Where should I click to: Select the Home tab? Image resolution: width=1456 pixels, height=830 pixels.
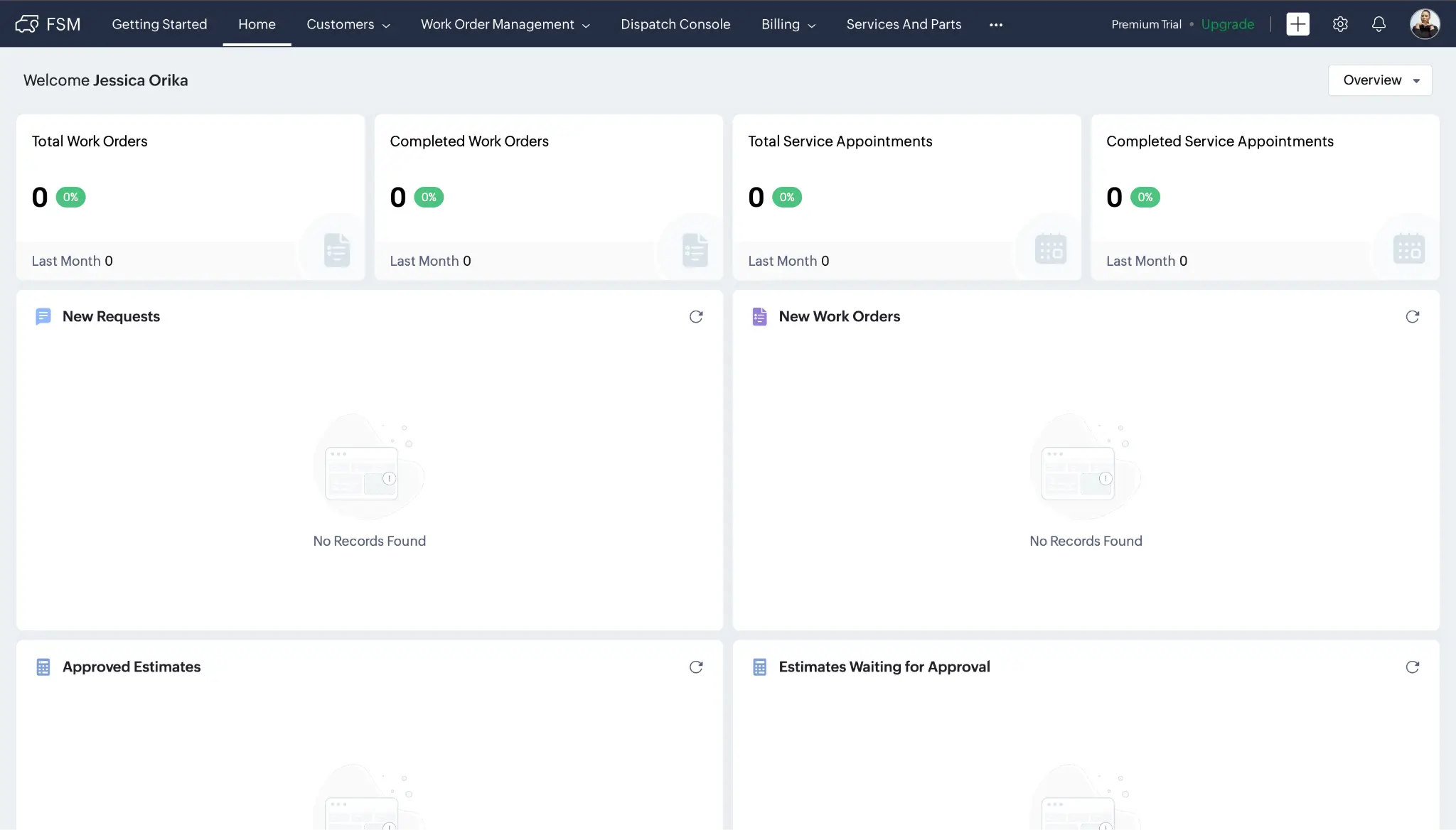pos(257,24)
